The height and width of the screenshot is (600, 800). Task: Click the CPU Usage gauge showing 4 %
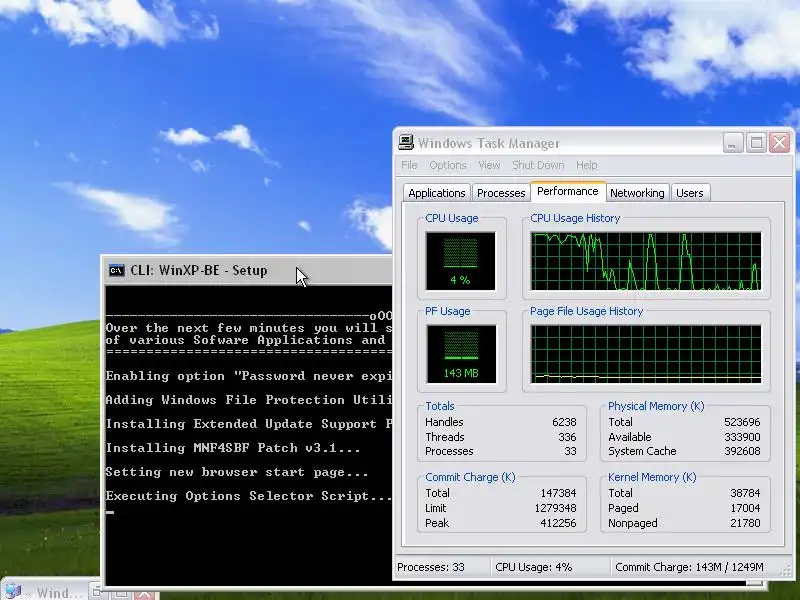pyautogui.click(x=460, y=261)
